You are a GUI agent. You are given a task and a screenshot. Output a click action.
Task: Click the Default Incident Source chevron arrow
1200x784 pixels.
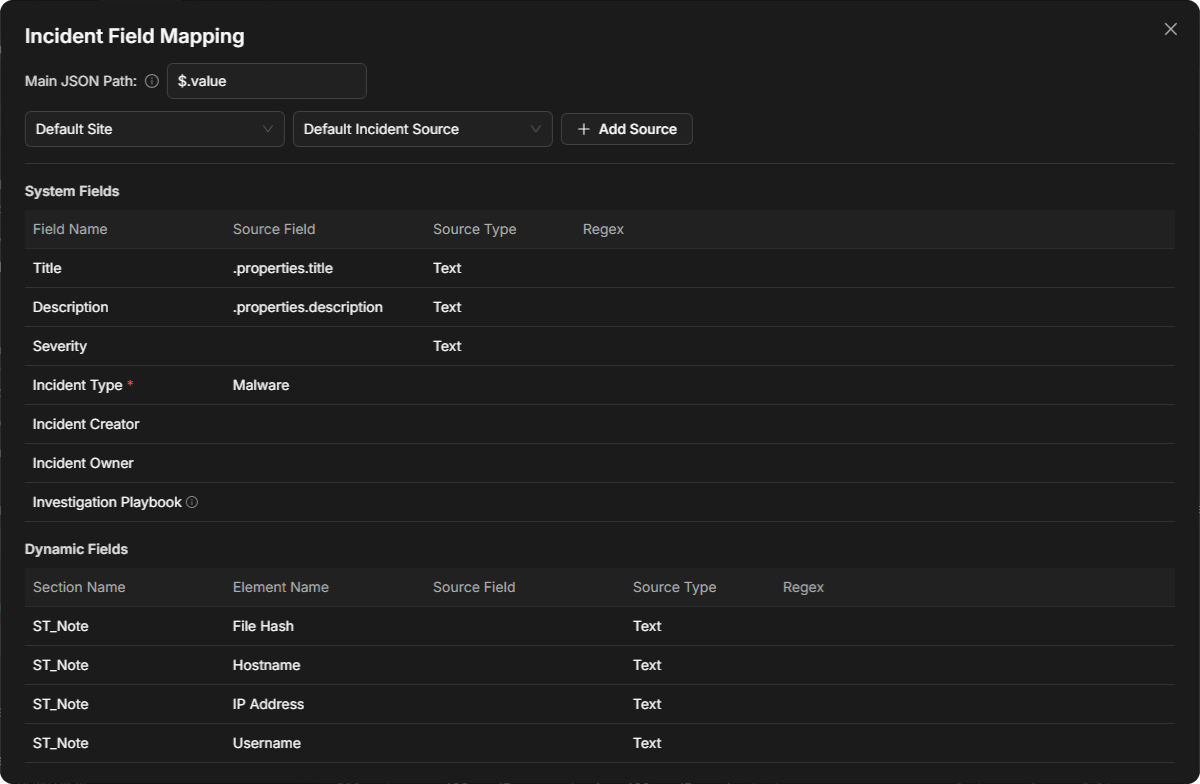click(536, 129)
